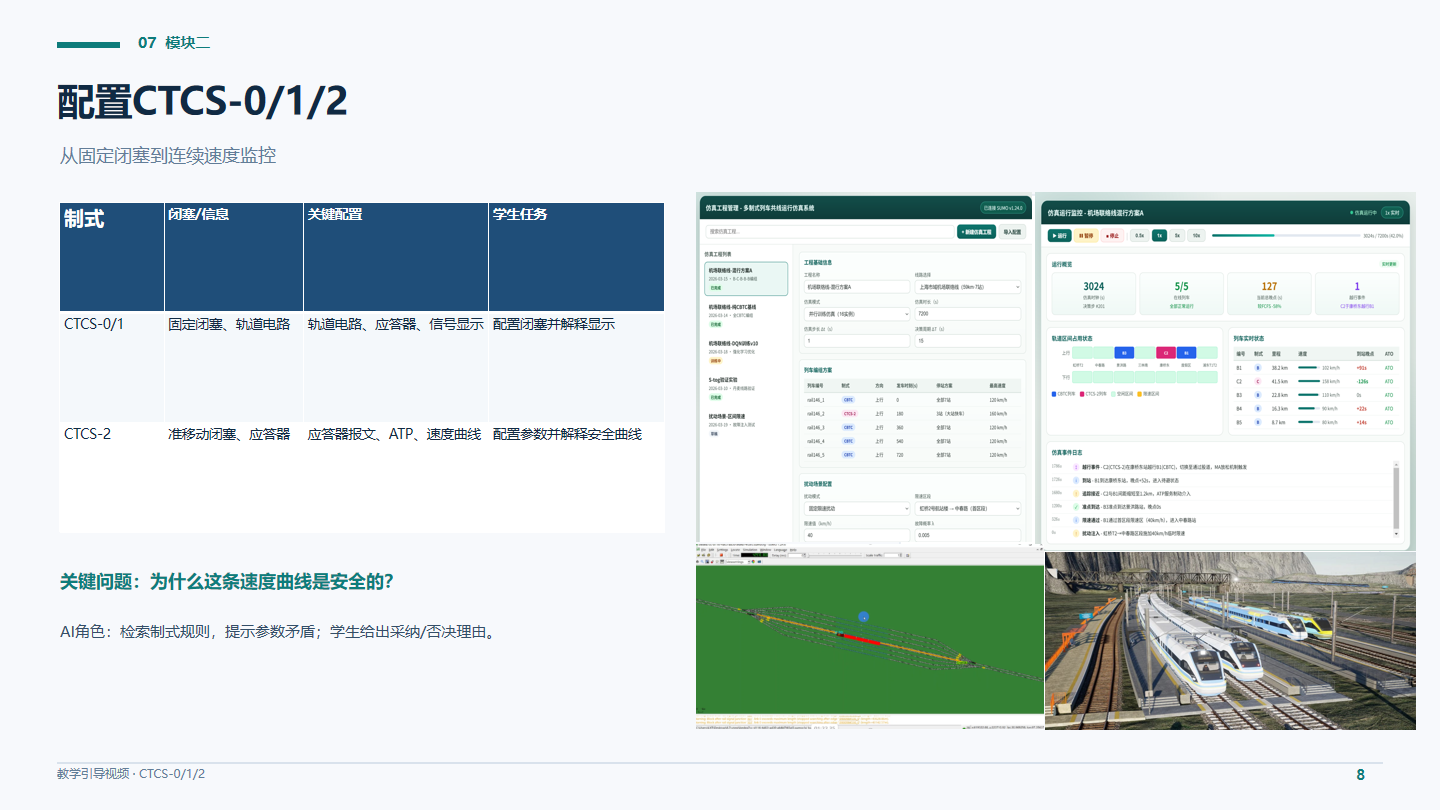Click the CTCS-2 badge in row rail146_2
Image resolution: width=1440 pixels, height=810 pixels.
tap(849, 413)
